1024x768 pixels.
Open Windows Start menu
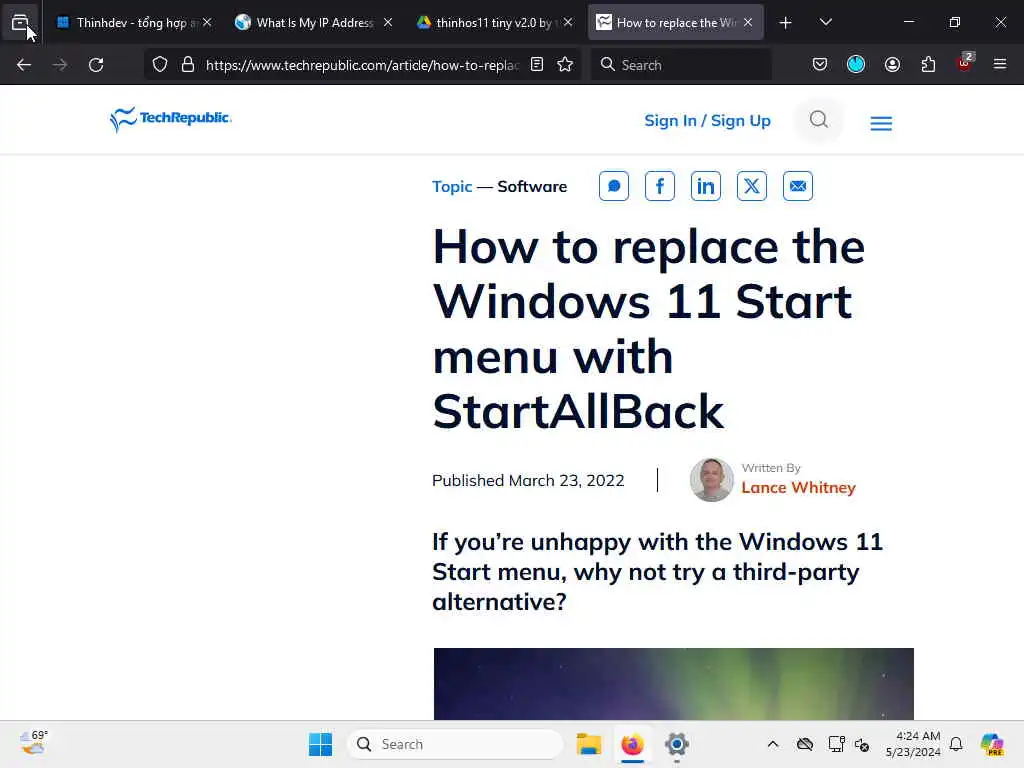tap(321, 744)
